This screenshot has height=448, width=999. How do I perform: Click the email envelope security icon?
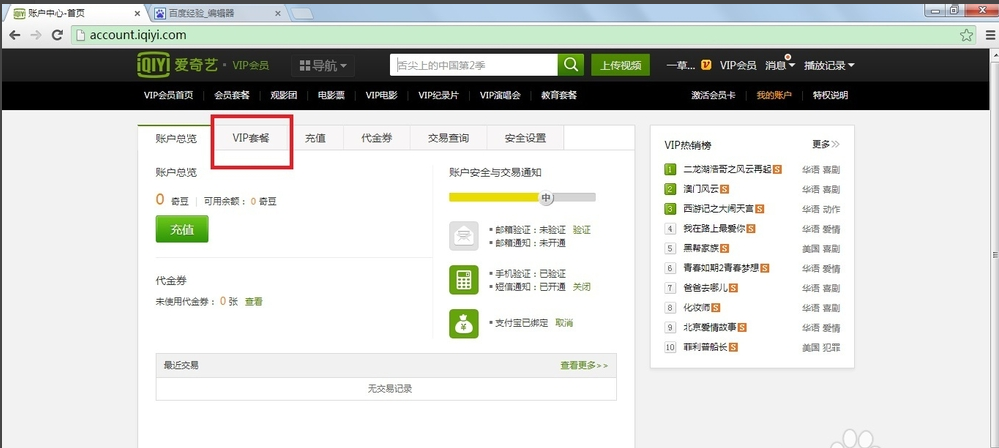click(x=463, y=236)
